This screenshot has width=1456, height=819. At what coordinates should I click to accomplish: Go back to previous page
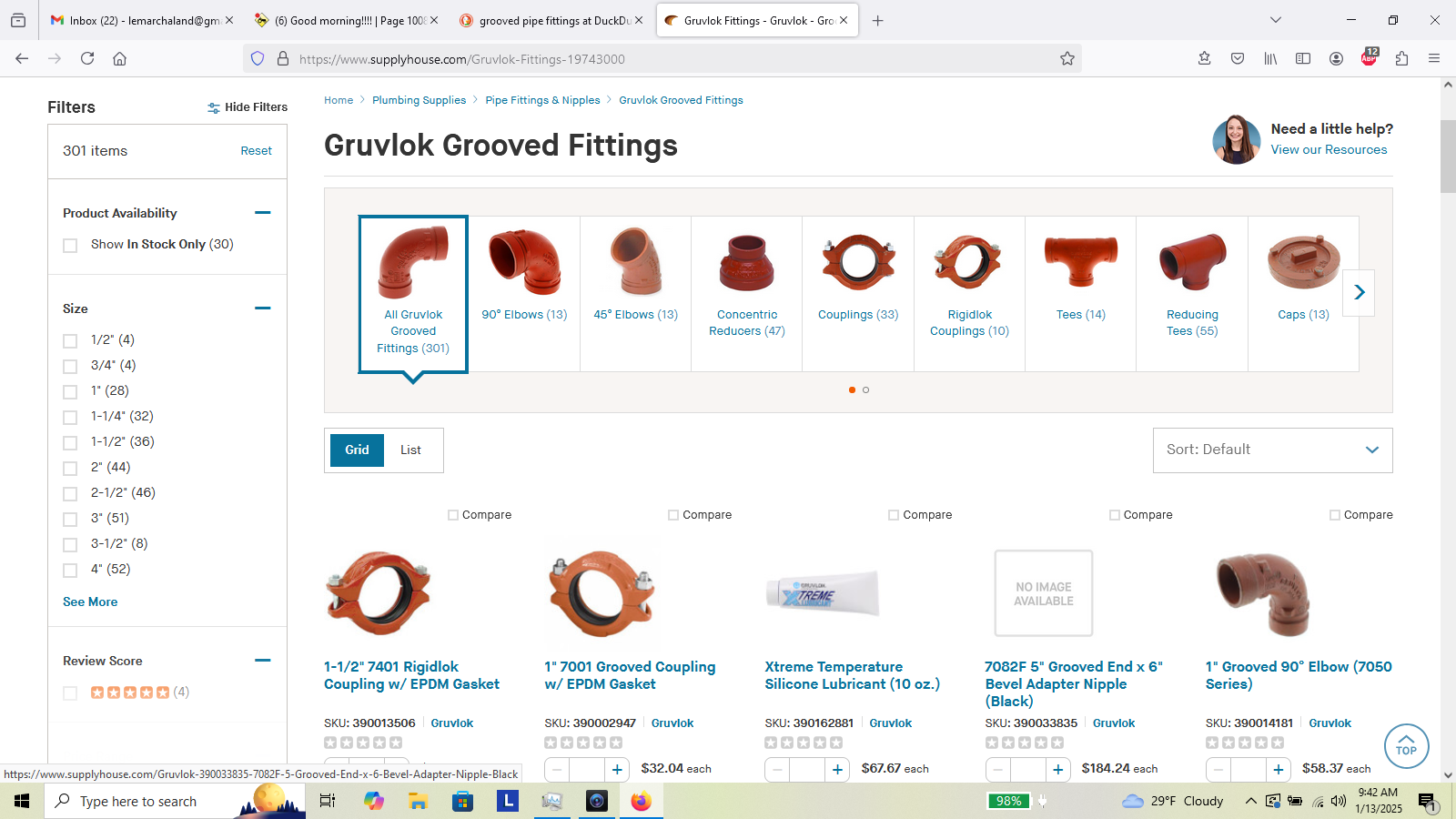point(22,58)
